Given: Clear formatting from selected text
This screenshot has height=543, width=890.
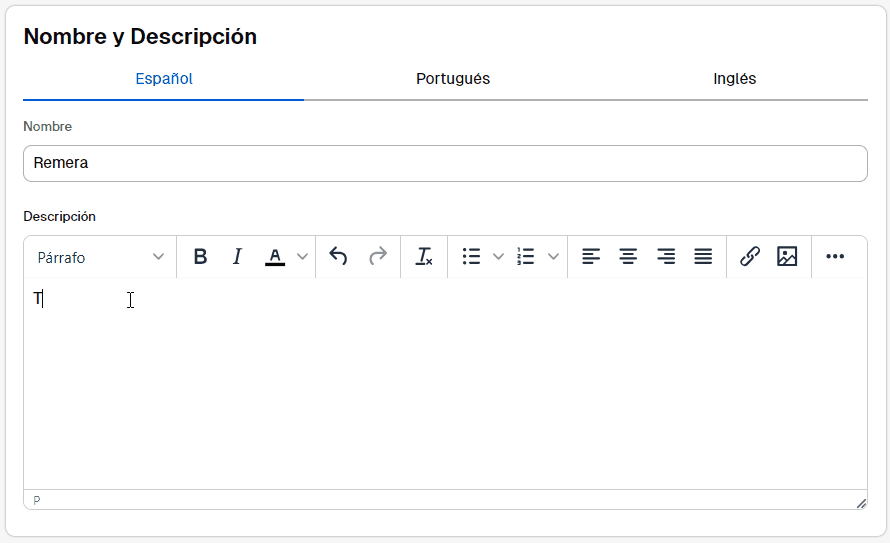Looking at the screenshot, I should tap(424, 257).
